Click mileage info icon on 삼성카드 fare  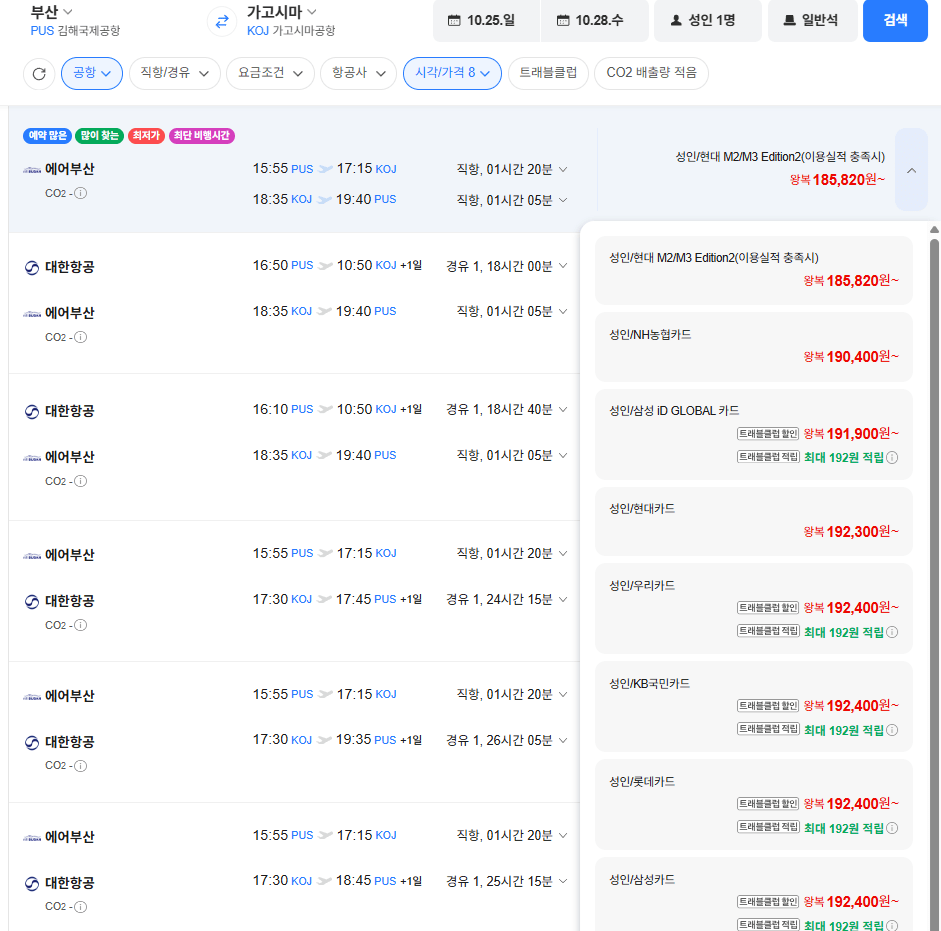coord(892,926)
